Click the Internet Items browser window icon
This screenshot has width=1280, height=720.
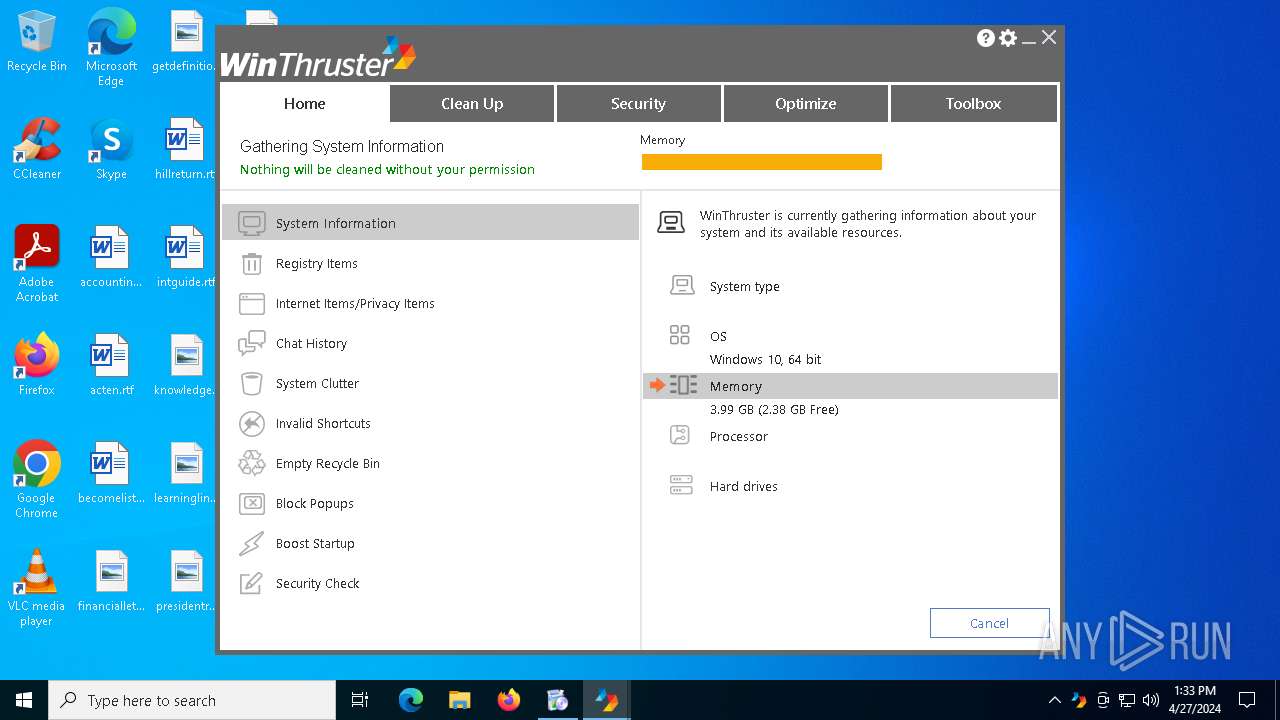click(x=252, y=303)
